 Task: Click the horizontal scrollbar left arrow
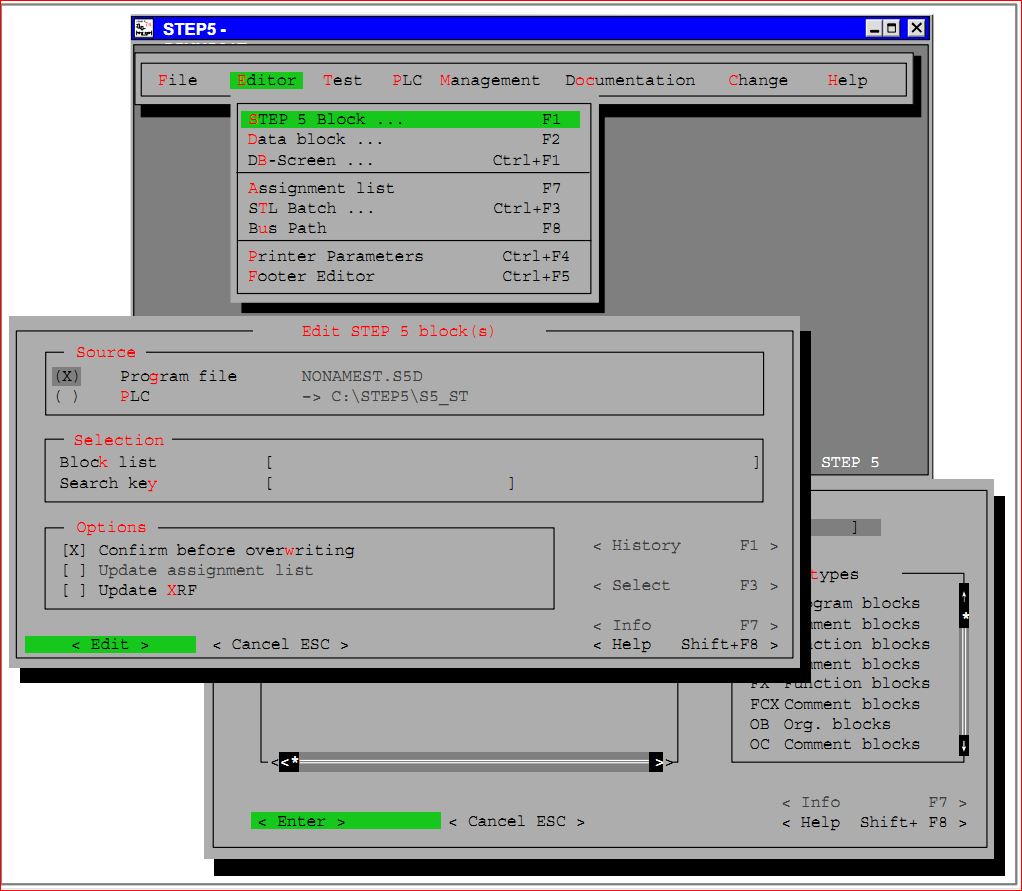(284, 761)
